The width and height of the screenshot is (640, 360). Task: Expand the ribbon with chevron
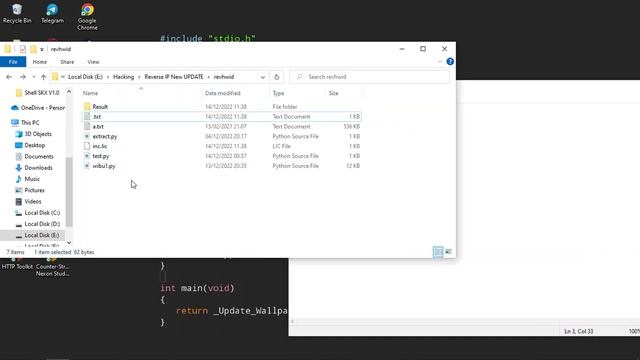coord(440,62)
